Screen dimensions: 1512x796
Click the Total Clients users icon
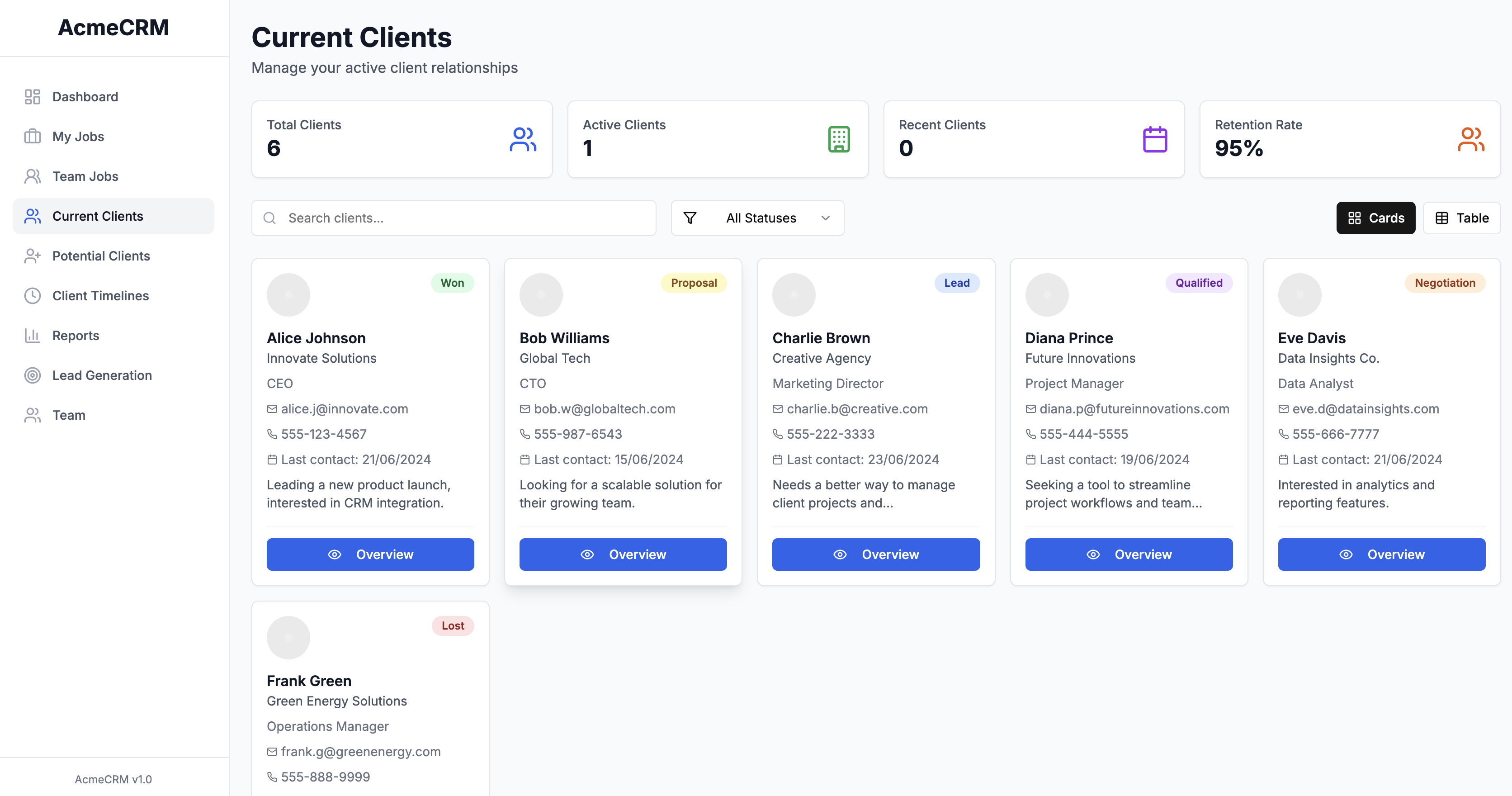[x=522, y=140]
